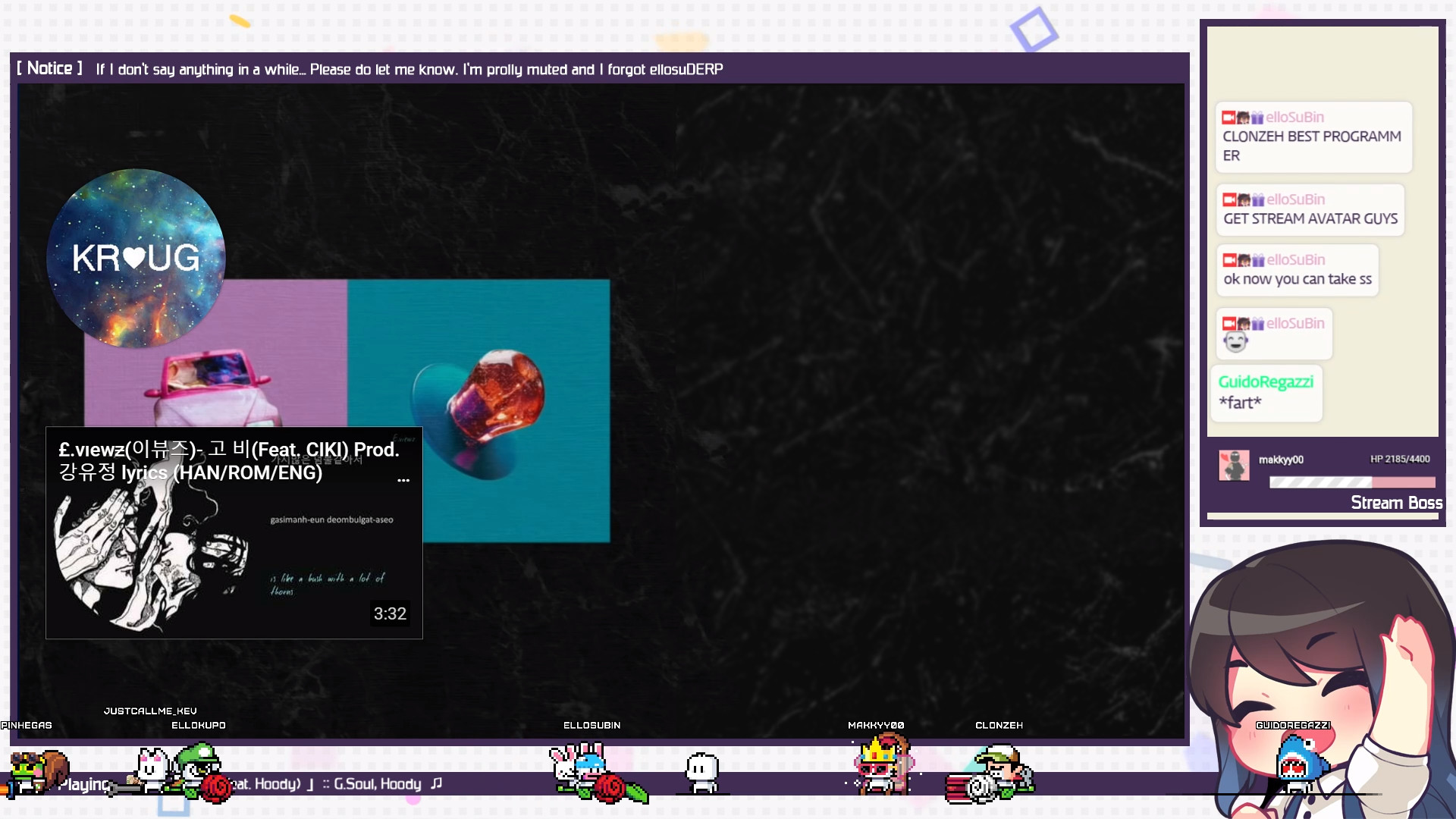
Task: Select the GuidoRegazzi username in chat
Action: 1265,381
